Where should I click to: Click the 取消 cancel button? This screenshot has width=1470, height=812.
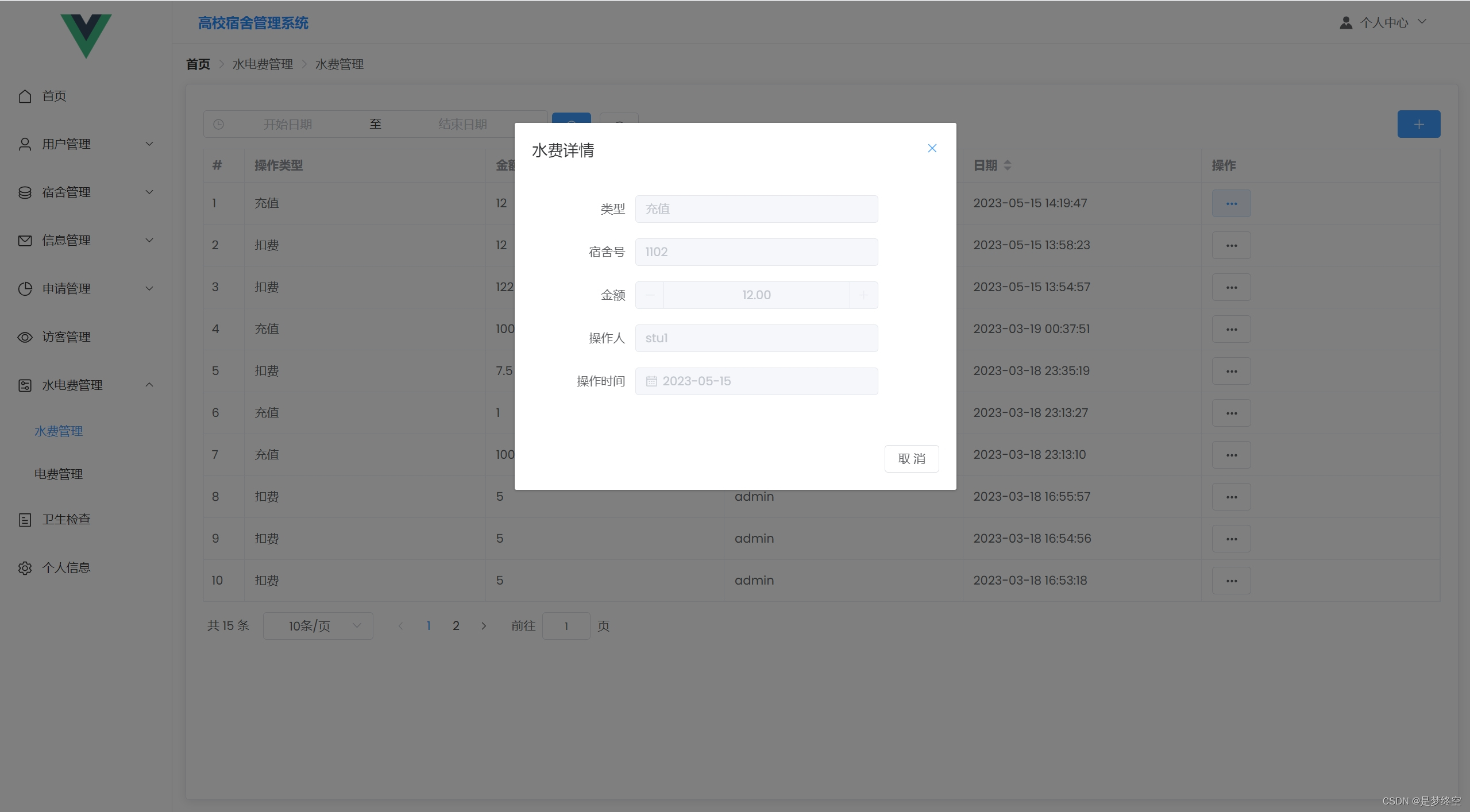911,458
